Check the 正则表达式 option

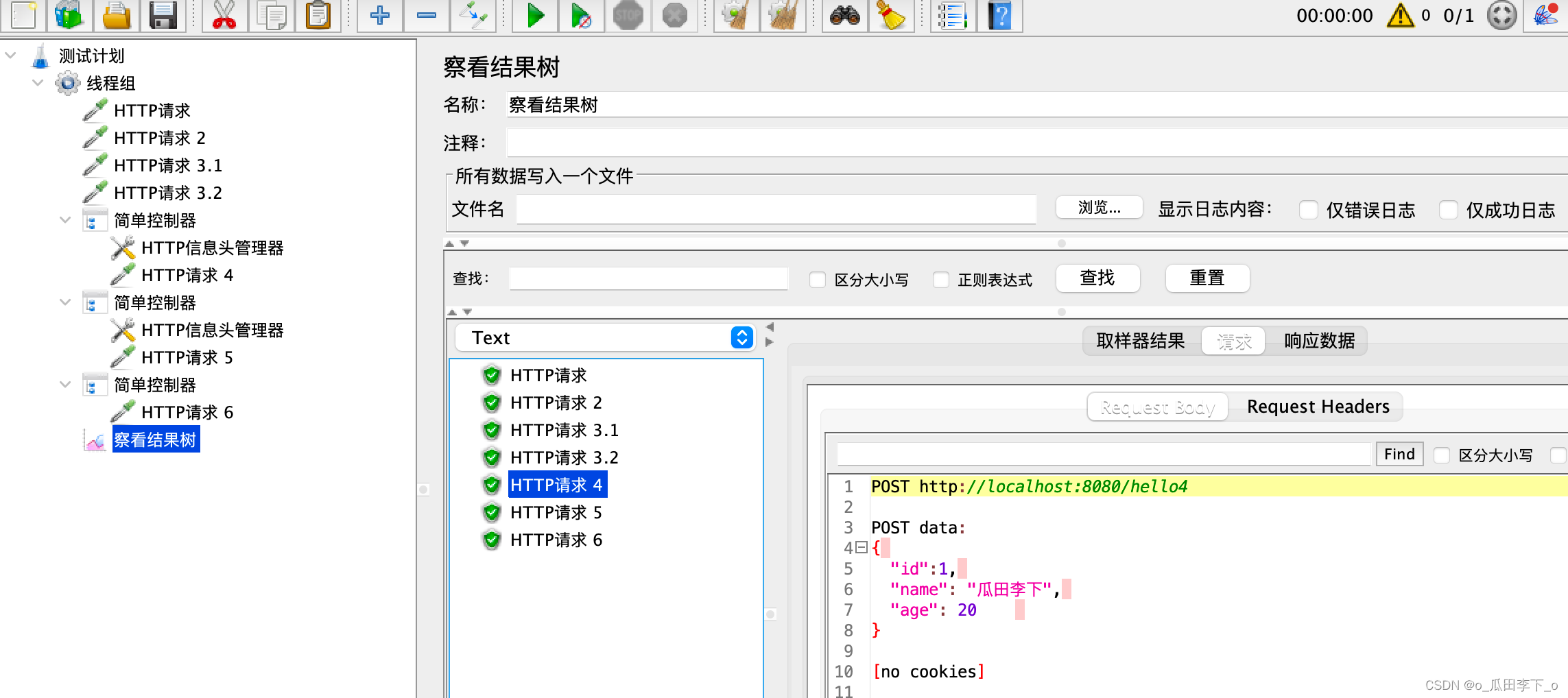[x=940, y=279]
